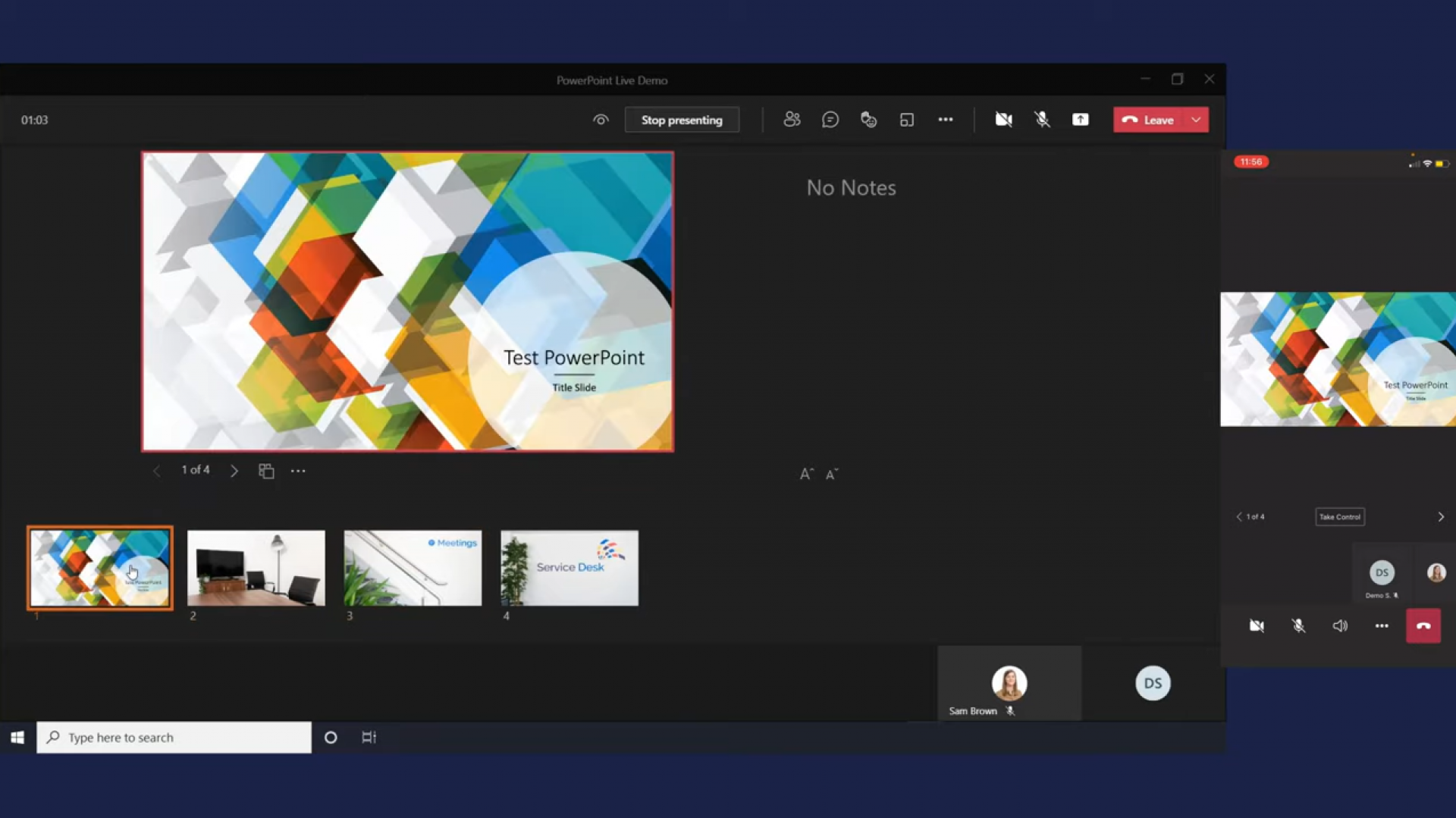Viewport: 1456px width, 818px height.
Task: Share content using the share icon
Action: (x=1080, y=119)
